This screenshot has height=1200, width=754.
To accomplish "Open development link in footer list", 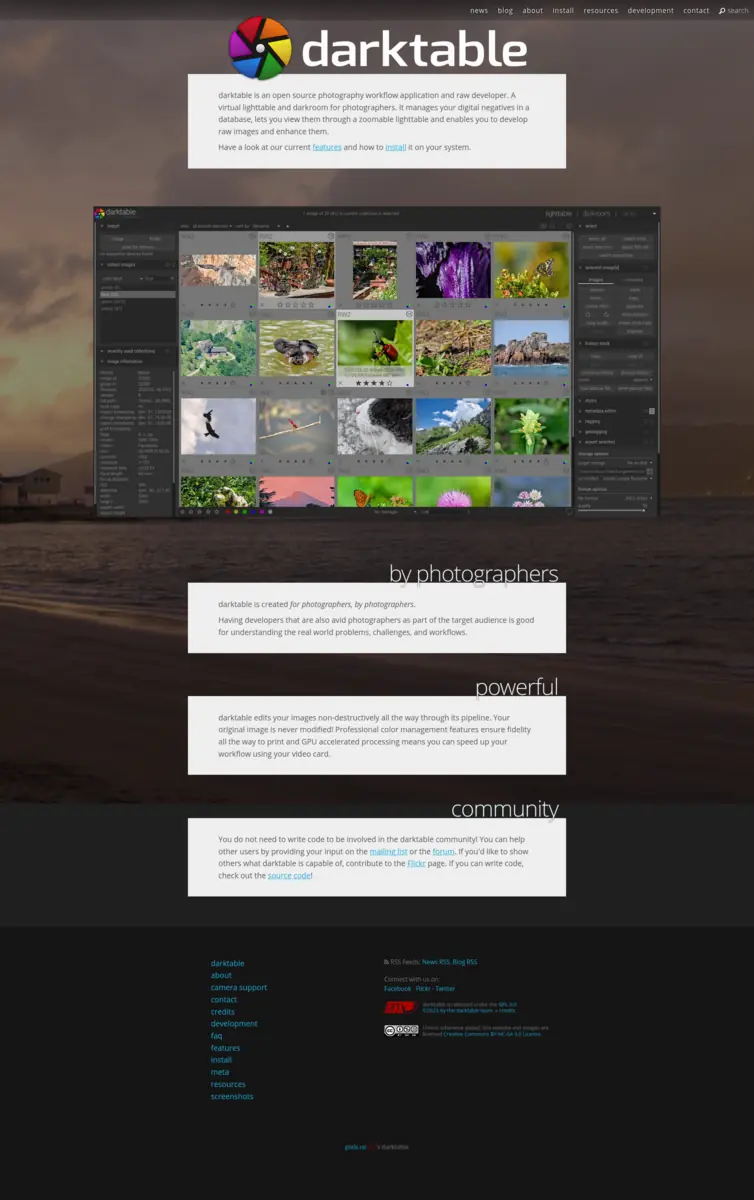I will (234, 1023).
